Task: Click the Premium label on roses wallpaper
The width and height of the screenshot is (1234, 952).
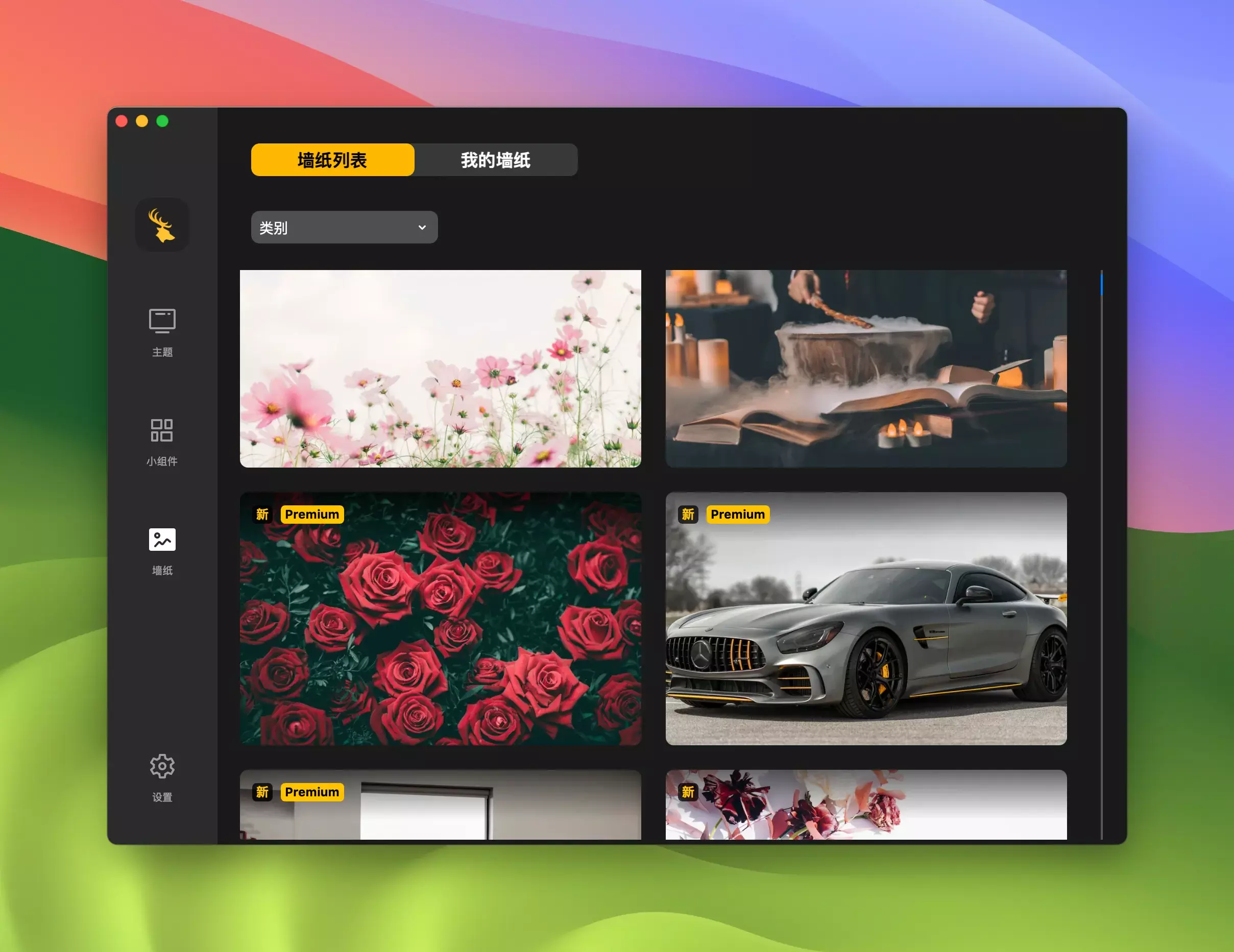Action: tap(312, 514)
